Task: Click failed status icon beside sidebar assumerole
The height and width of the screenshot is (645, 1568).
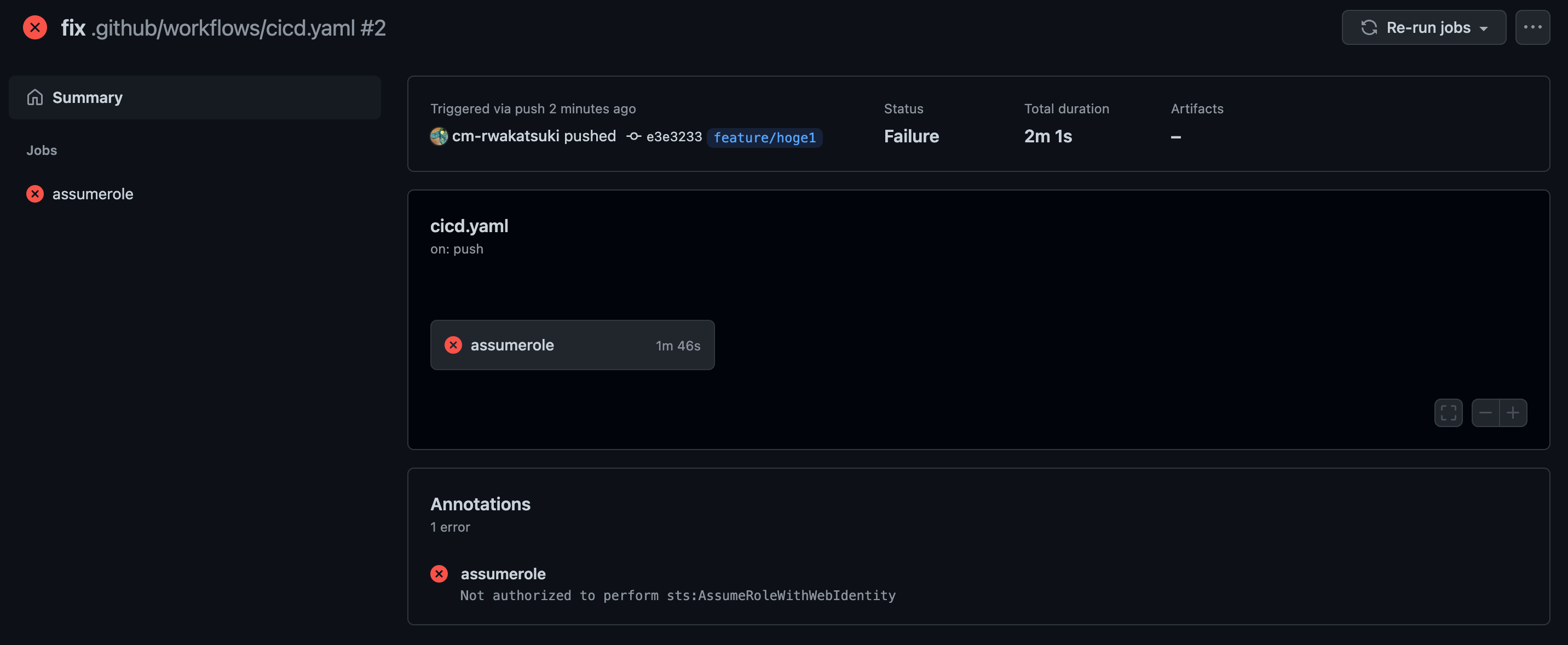Action: (x=35, y=194)
